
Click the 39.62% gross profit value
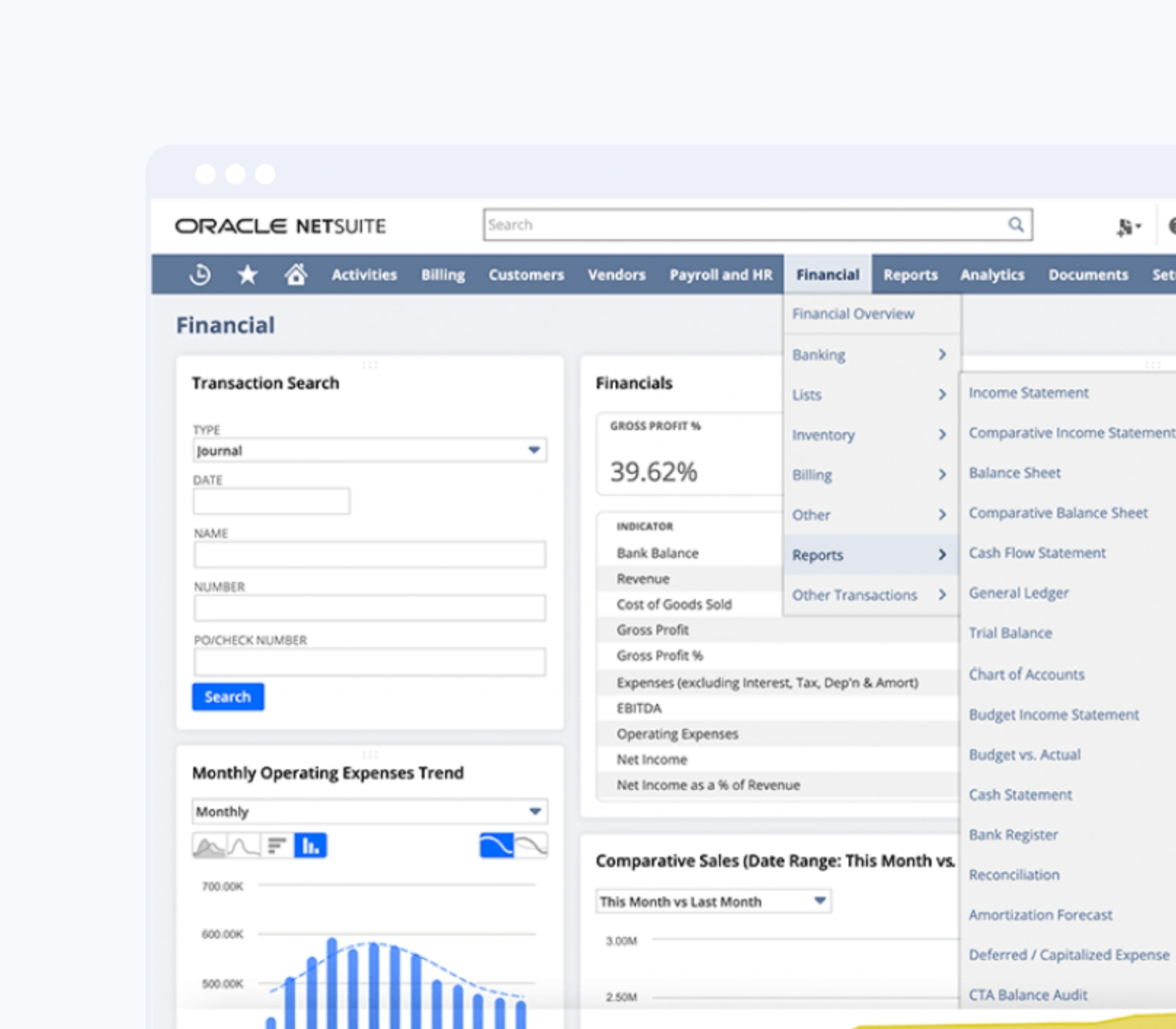(653, 472)
